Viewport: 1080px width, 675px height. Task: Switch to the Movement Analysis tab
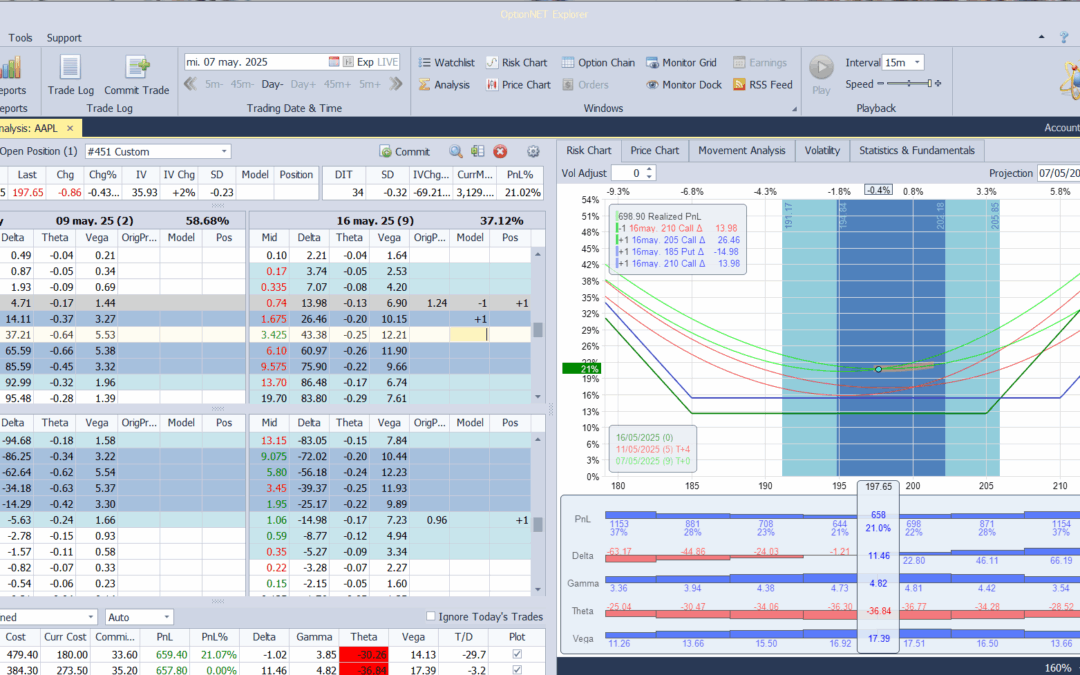(x=742, y=151)
